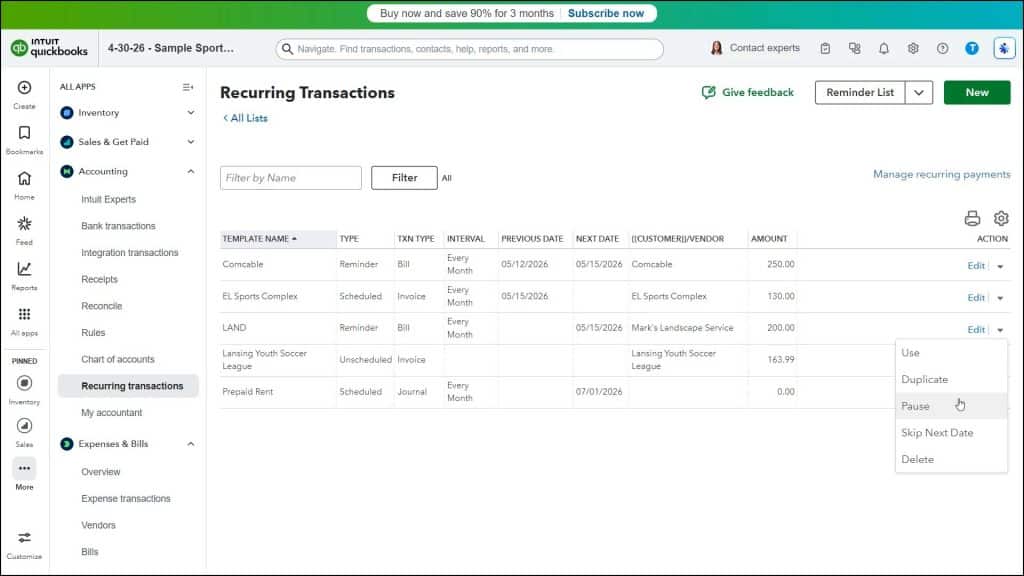The width and height of the screenshot is (1024, 576).
Task: Click the Give feedback icon
Action: pos(709,92)
